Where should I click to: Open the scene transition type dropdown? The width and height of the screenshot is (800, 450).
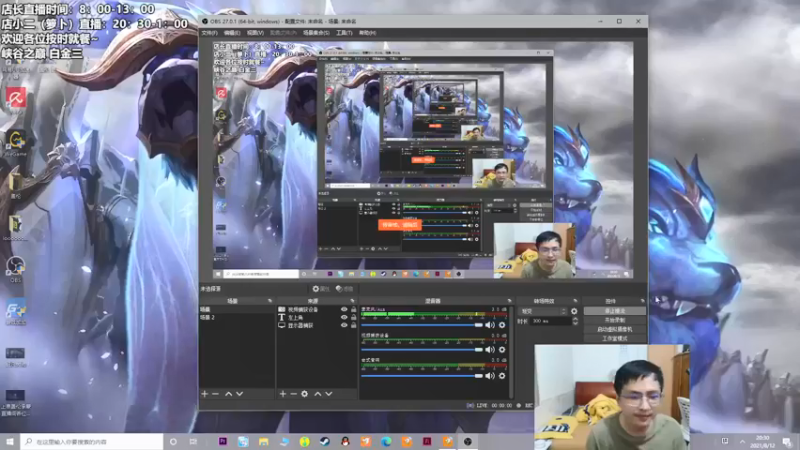[x=543, y=311]
